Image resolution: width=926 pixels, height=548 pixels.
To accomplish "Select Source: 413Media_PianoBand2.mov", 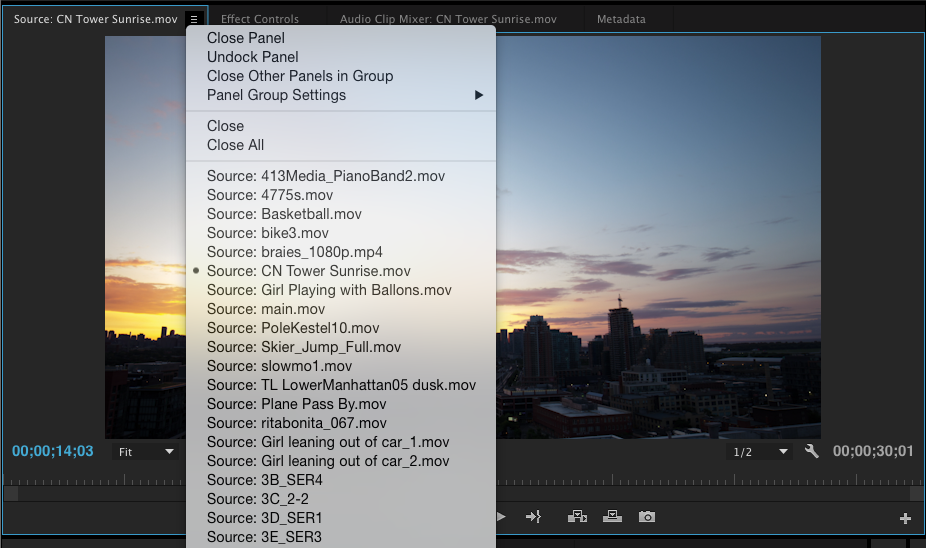I will 341,176.
